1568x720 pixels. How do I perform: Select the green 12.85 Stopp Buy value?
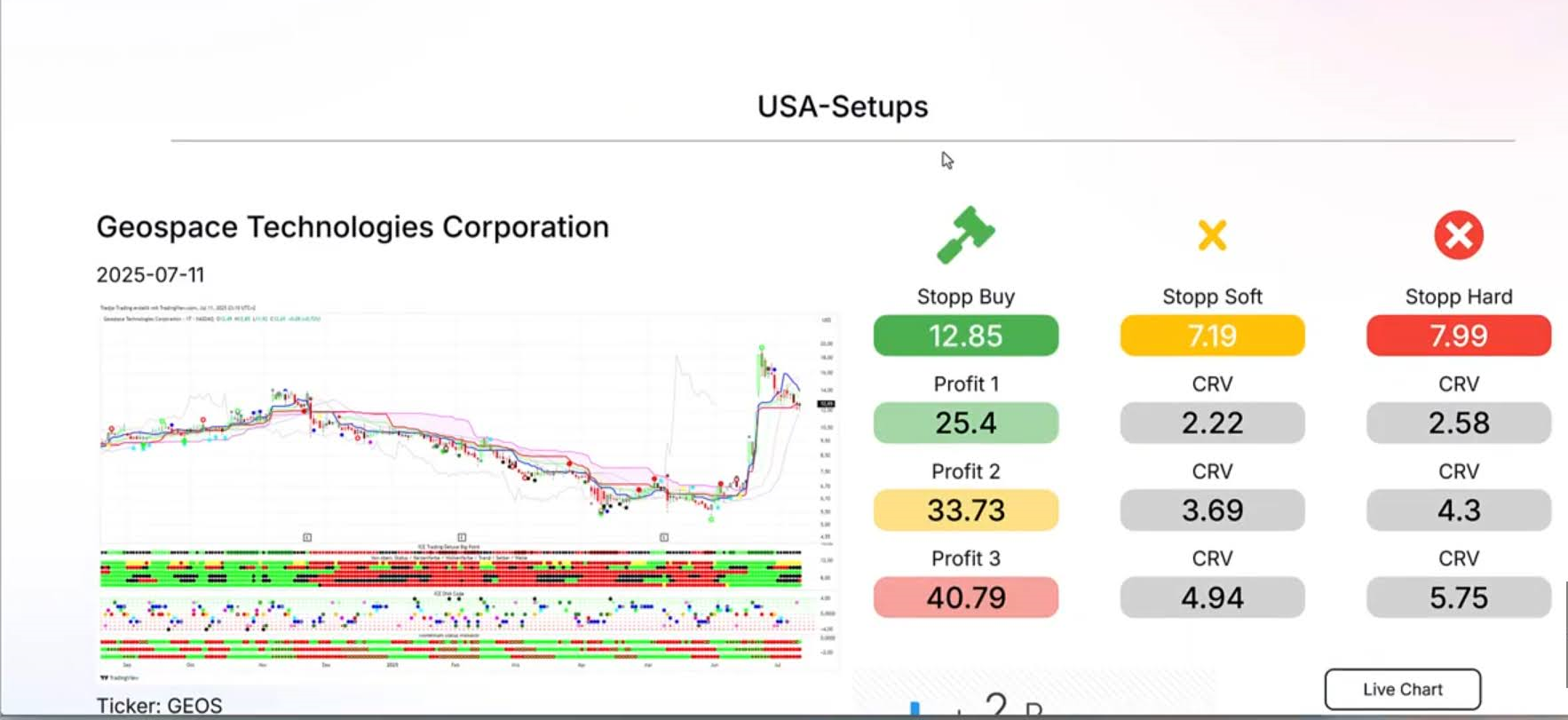coord(966,336)
